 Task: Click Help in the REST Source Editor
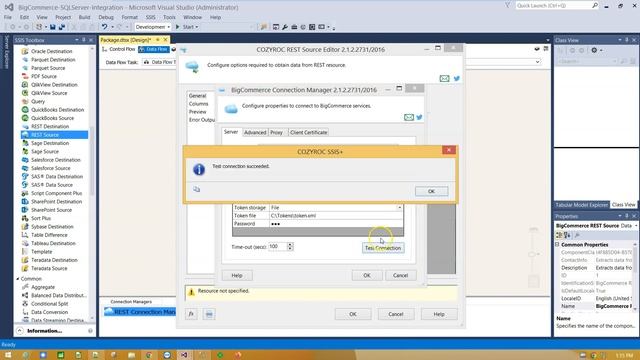click(x=439, y=314)
